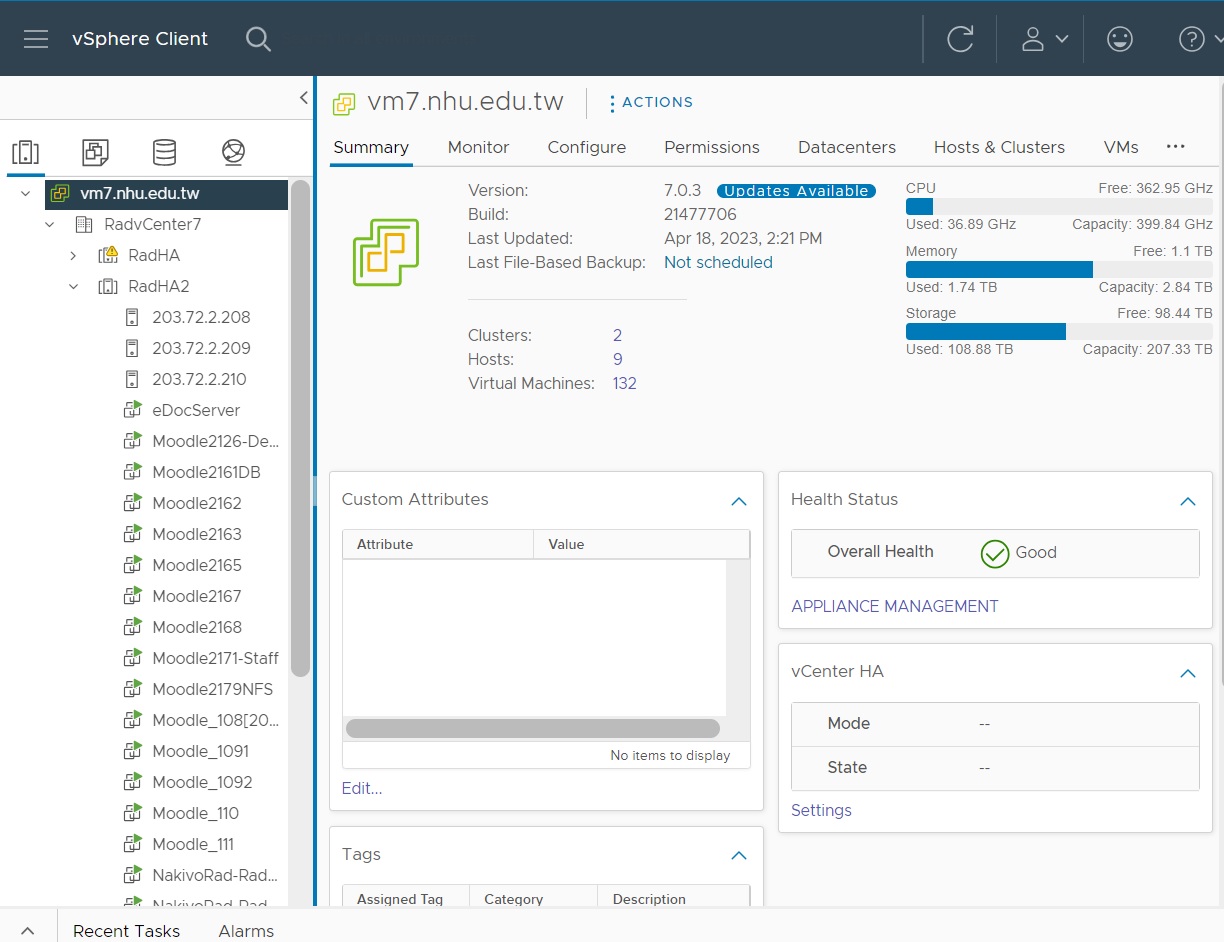Select host 203.72.2.209
The width and height of the screenshot is (1224, 942).
[201, 348]
